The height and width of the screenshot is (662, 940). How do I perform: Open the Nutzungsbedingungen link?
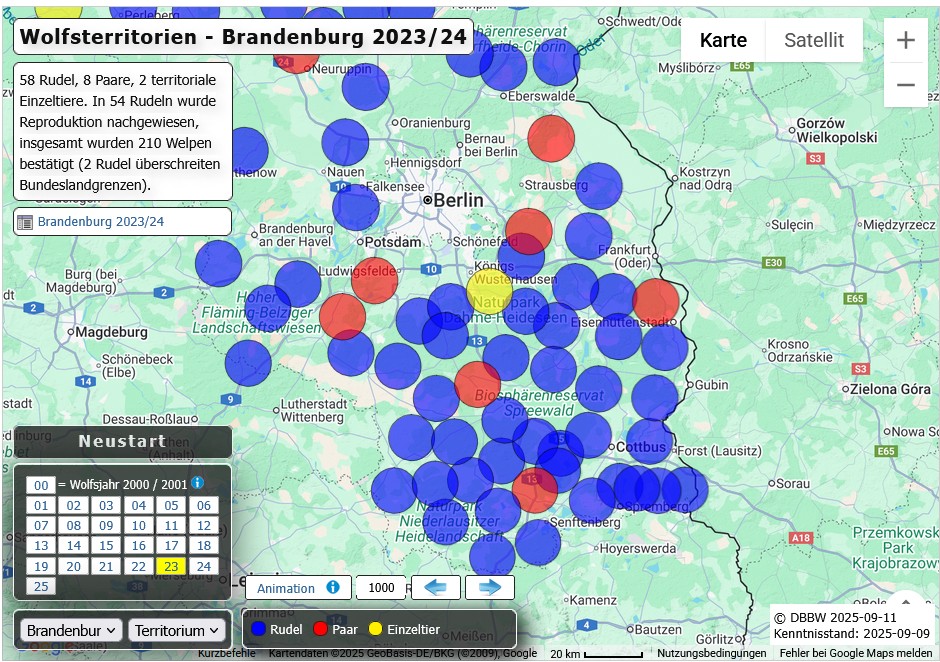(x=711, y=653)
